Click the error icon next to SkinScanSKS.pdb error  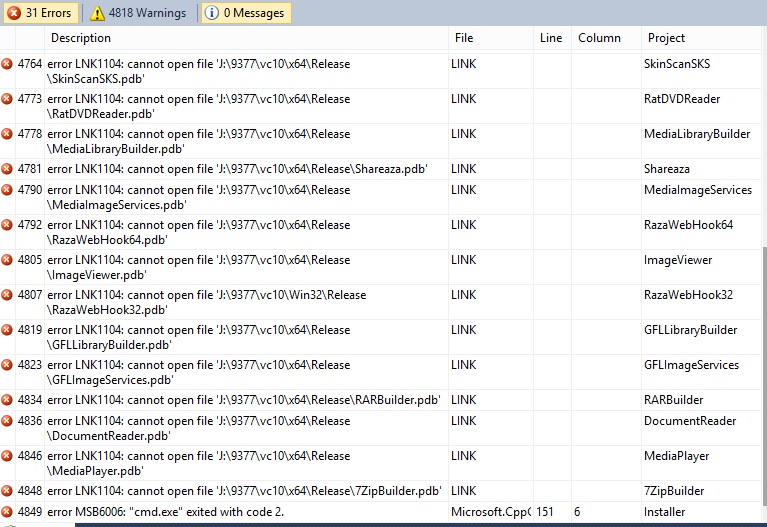click(x=7, y=64)
